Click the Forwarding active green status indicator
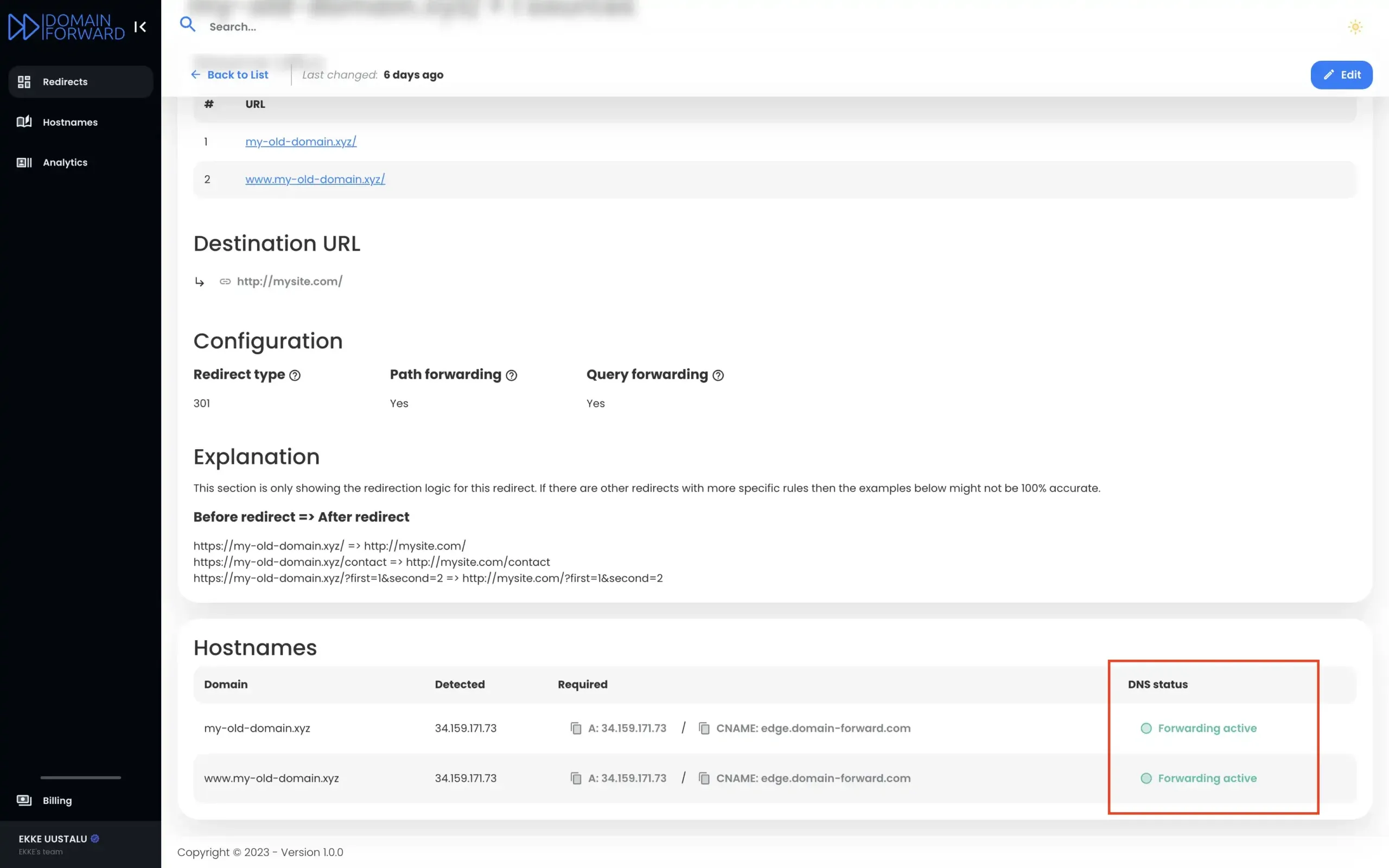Image resolution: width=1389 pixels, height=868 pixels. coord(1146,728)
